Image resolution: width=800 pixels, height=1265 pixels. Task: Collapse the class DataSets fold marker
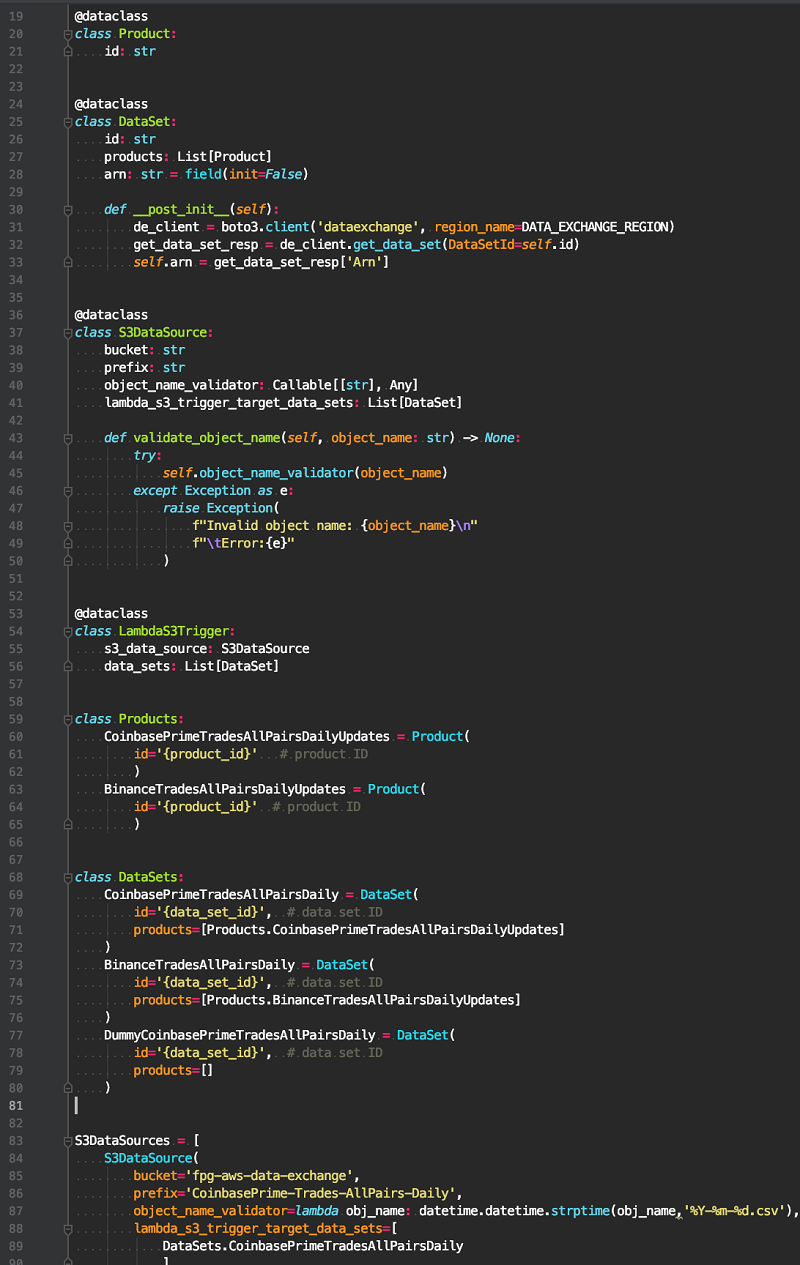click(x=66, y=877)
